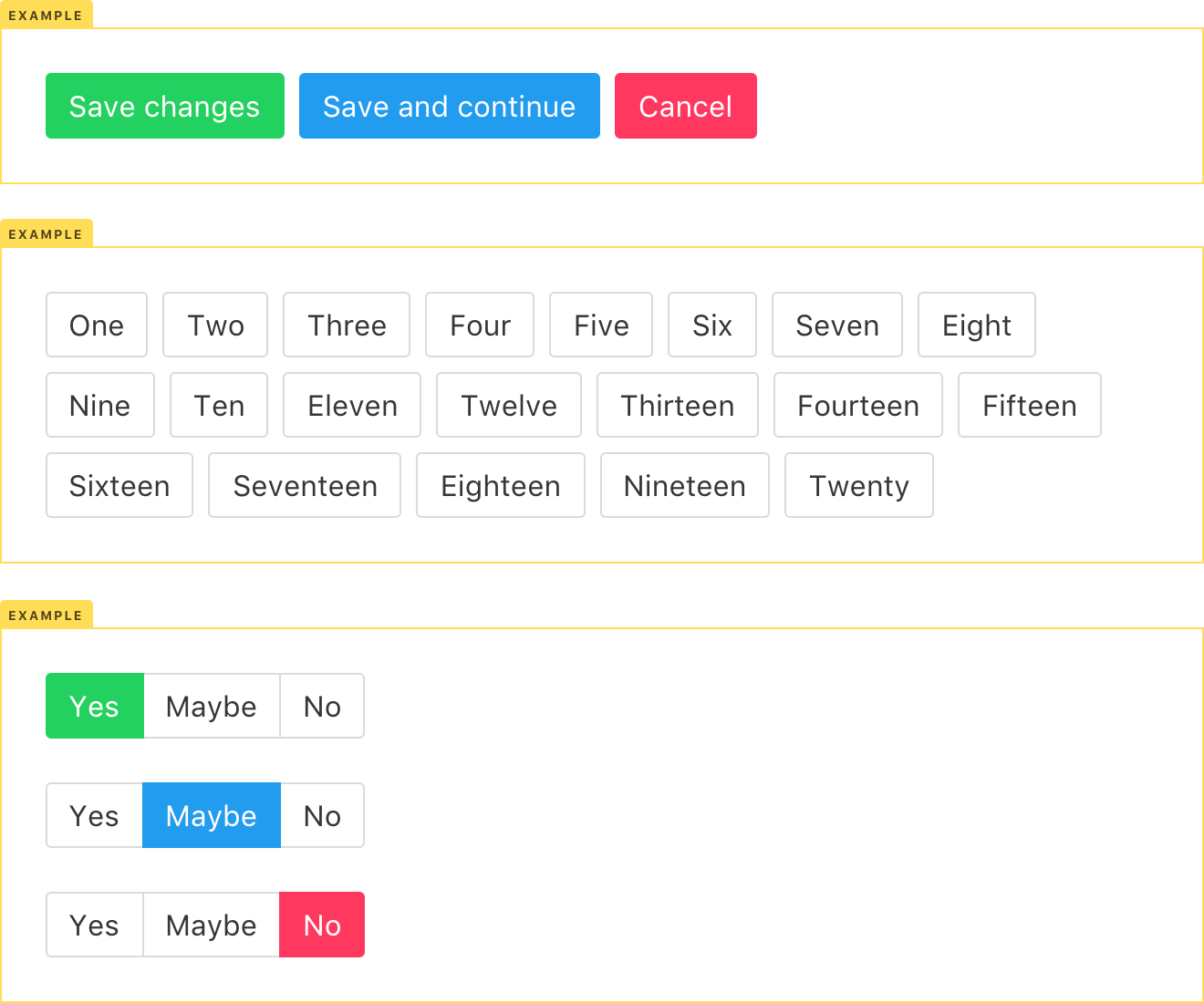Select the Five button
The height and width of the screenshot is (1003, 1204).
(x=600, y=325)
